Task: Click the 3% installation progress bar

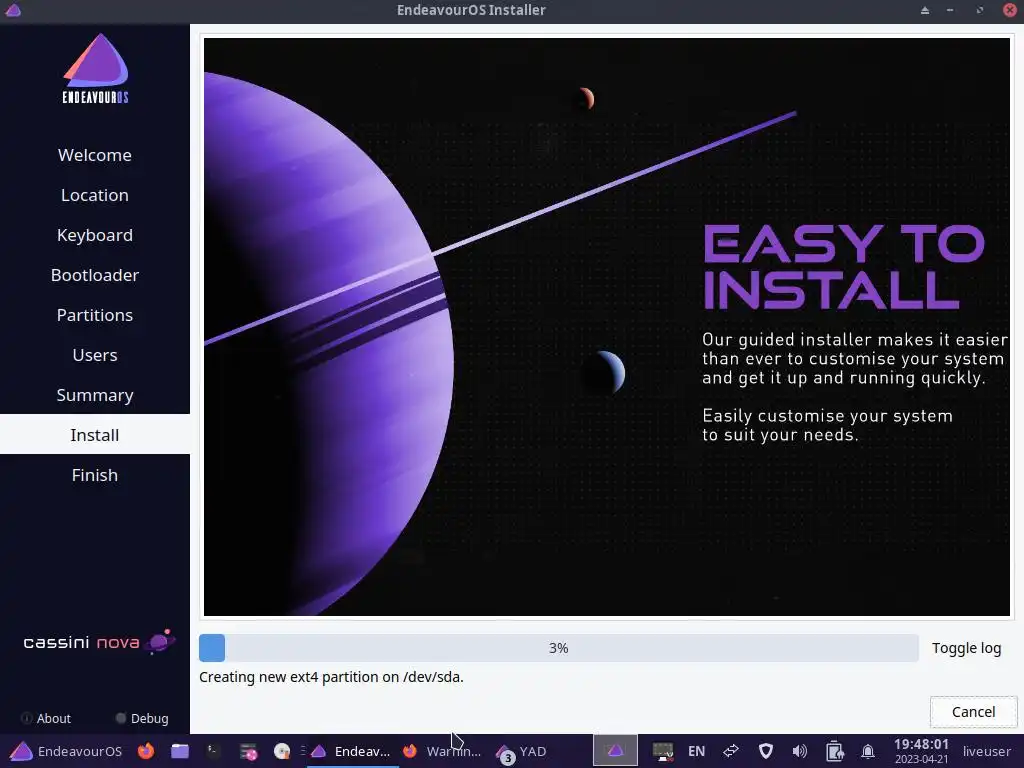Action: [x=558, y=648]
